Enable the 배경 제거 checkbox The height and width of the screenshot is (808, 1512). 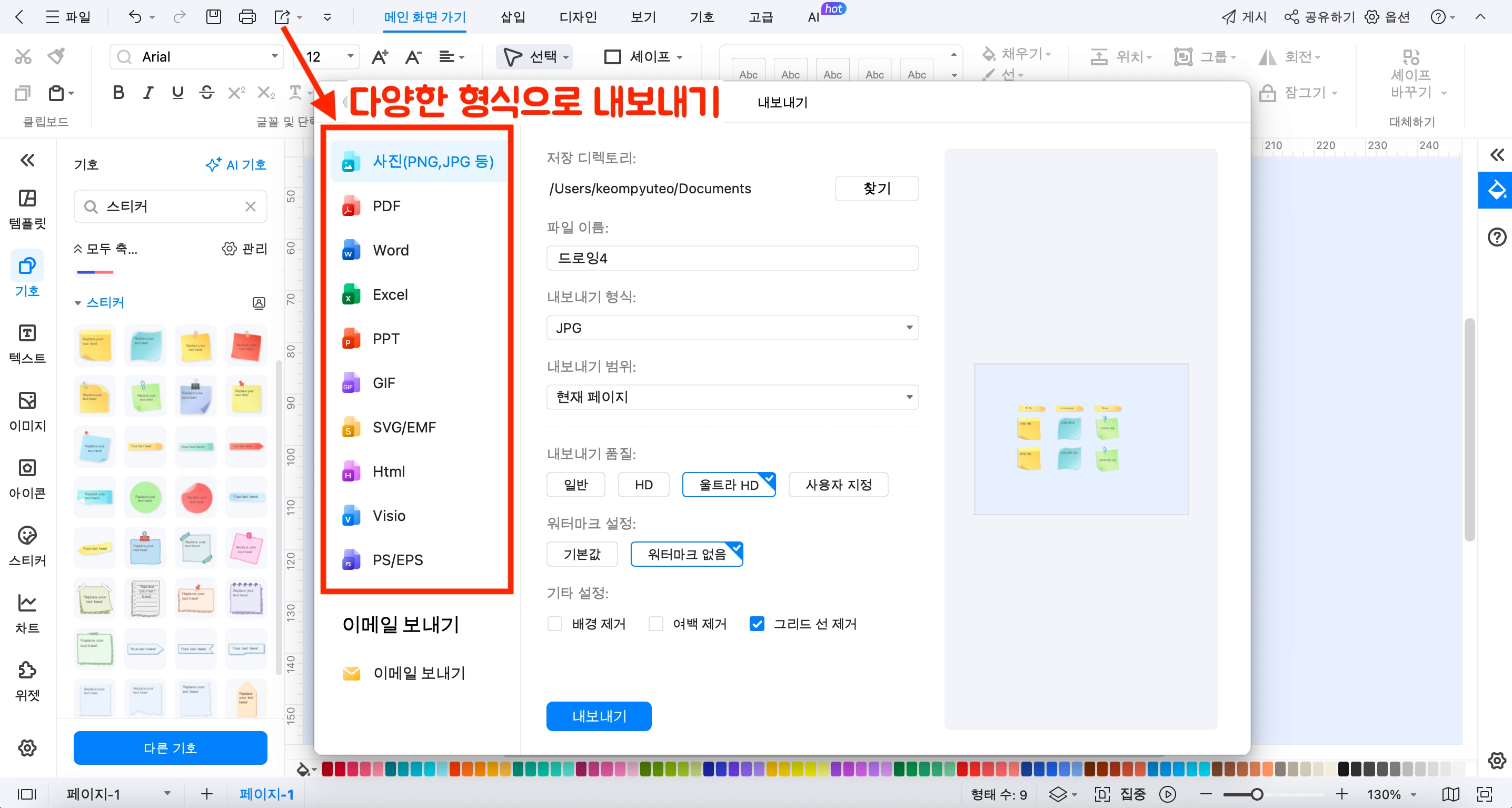coord(554,624)
